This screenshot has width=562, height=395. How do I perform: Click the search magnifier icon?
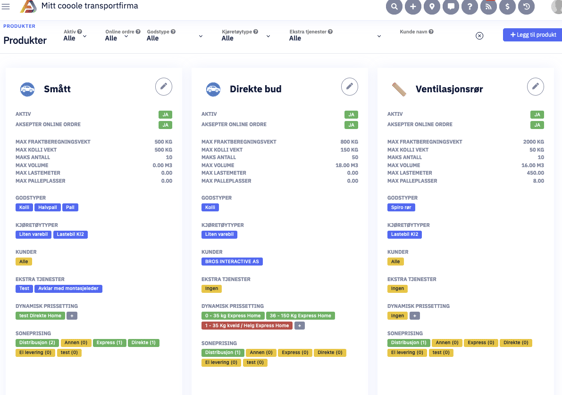tap(394, 6)
